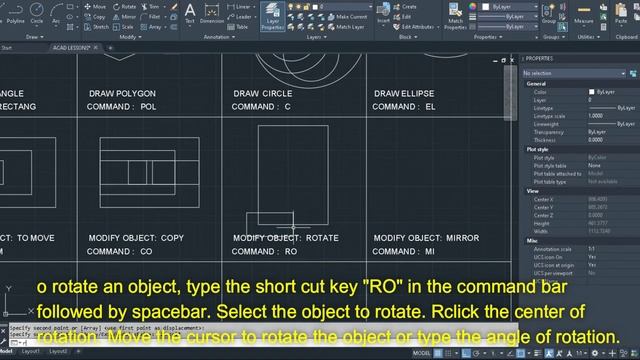
Task: Select the Dimension tool
Action: (212, 13)
